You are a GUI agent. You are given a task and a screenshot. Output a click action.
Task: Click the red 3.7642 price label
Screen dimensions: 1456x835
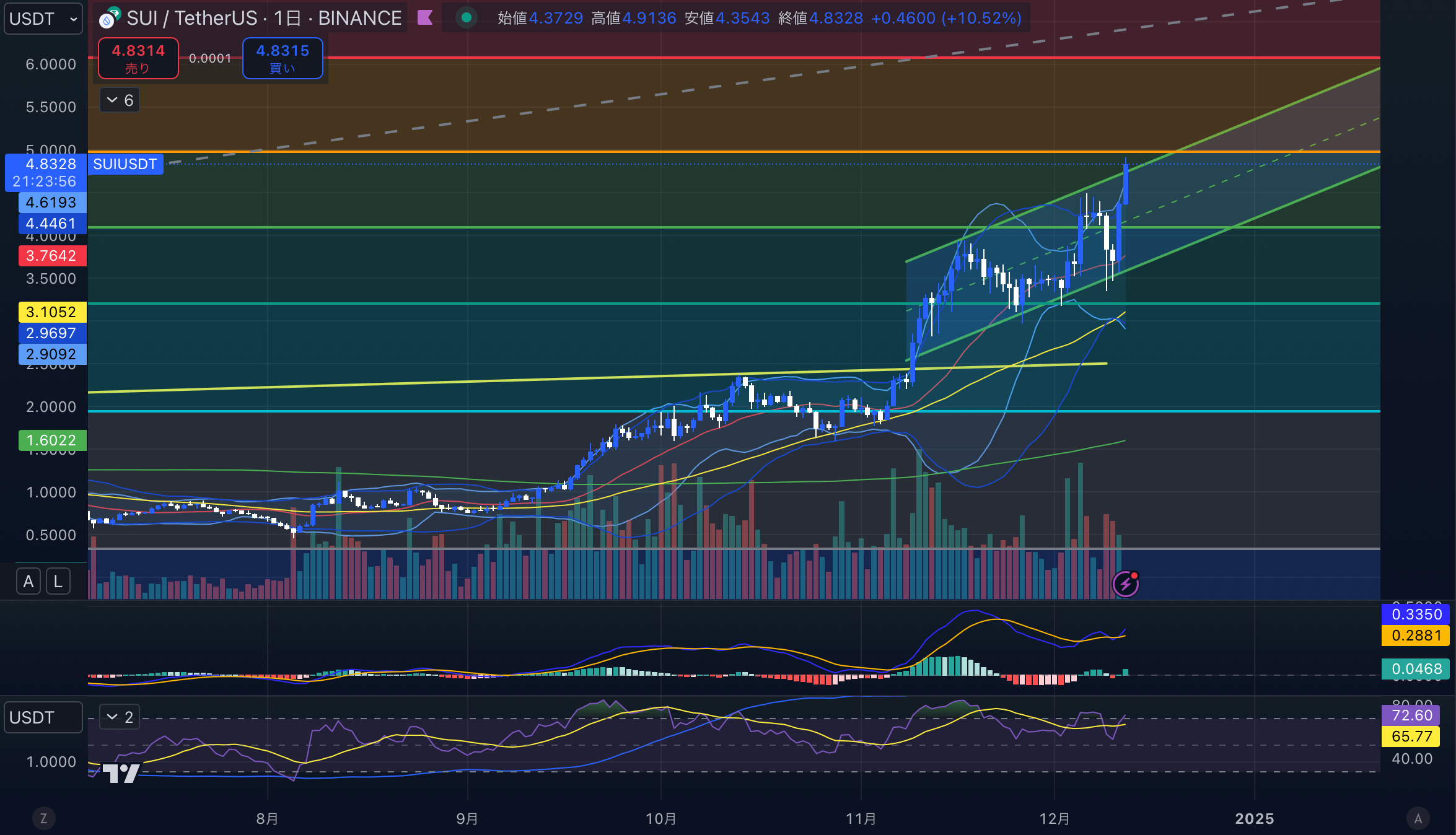[x=52, y=256]
